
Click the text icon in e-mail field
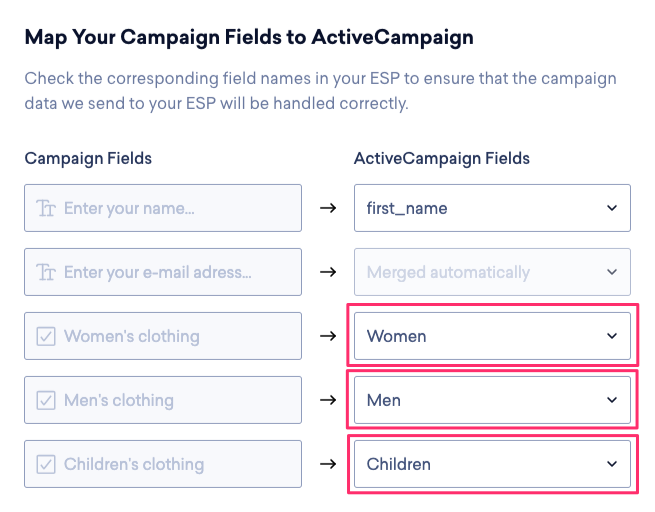(45, 273)
